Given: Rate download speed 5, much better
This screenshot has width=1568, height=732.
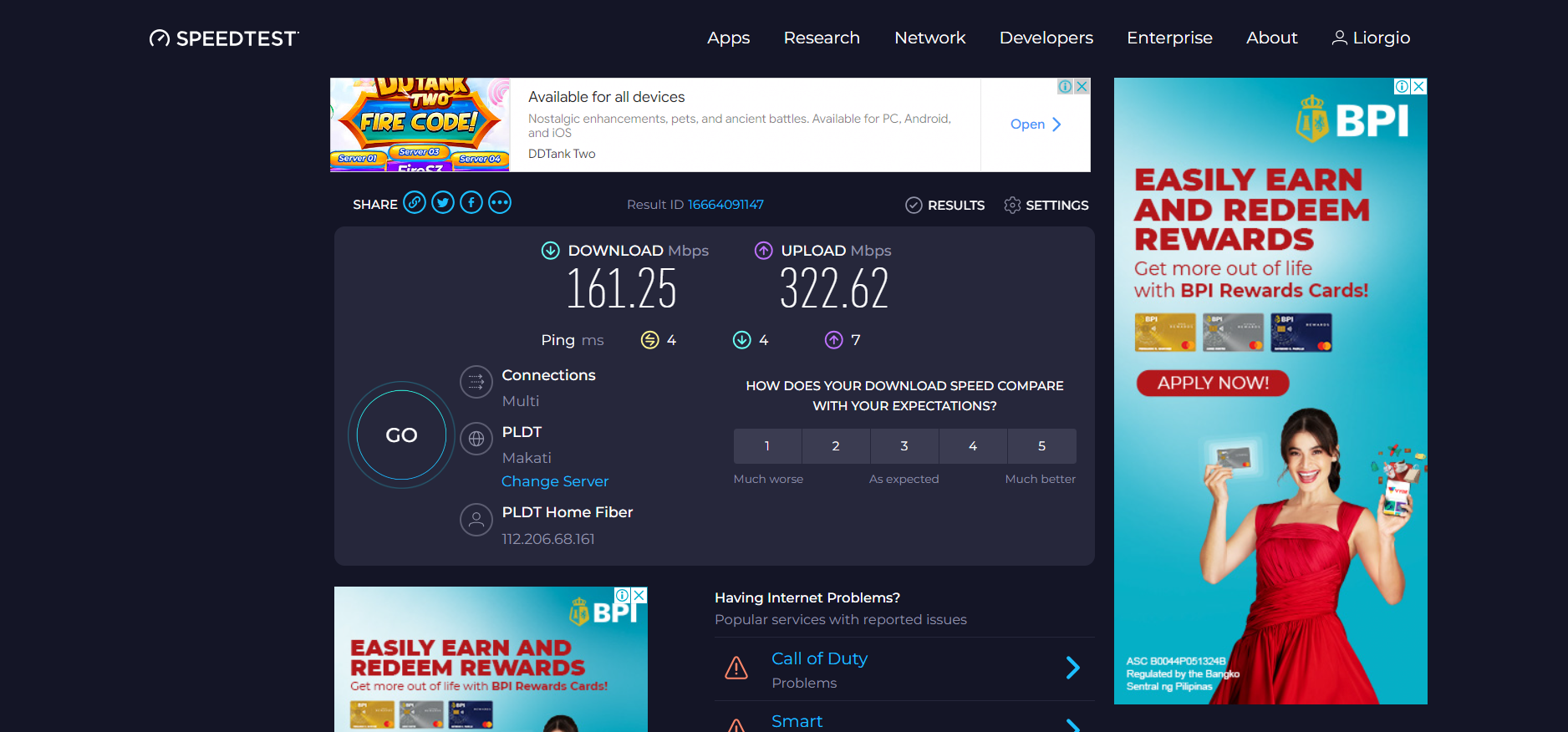Looking at the screenshot, I should click(1042, 446).
